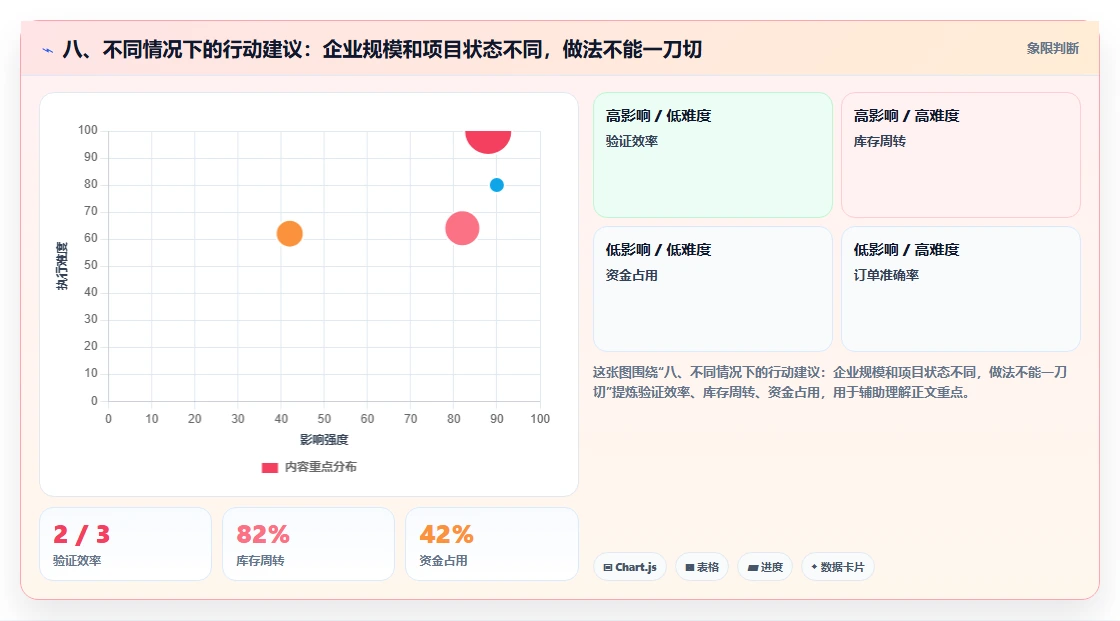Click the 进度 tag chip
1120x621 pixels.
(765, 567)
